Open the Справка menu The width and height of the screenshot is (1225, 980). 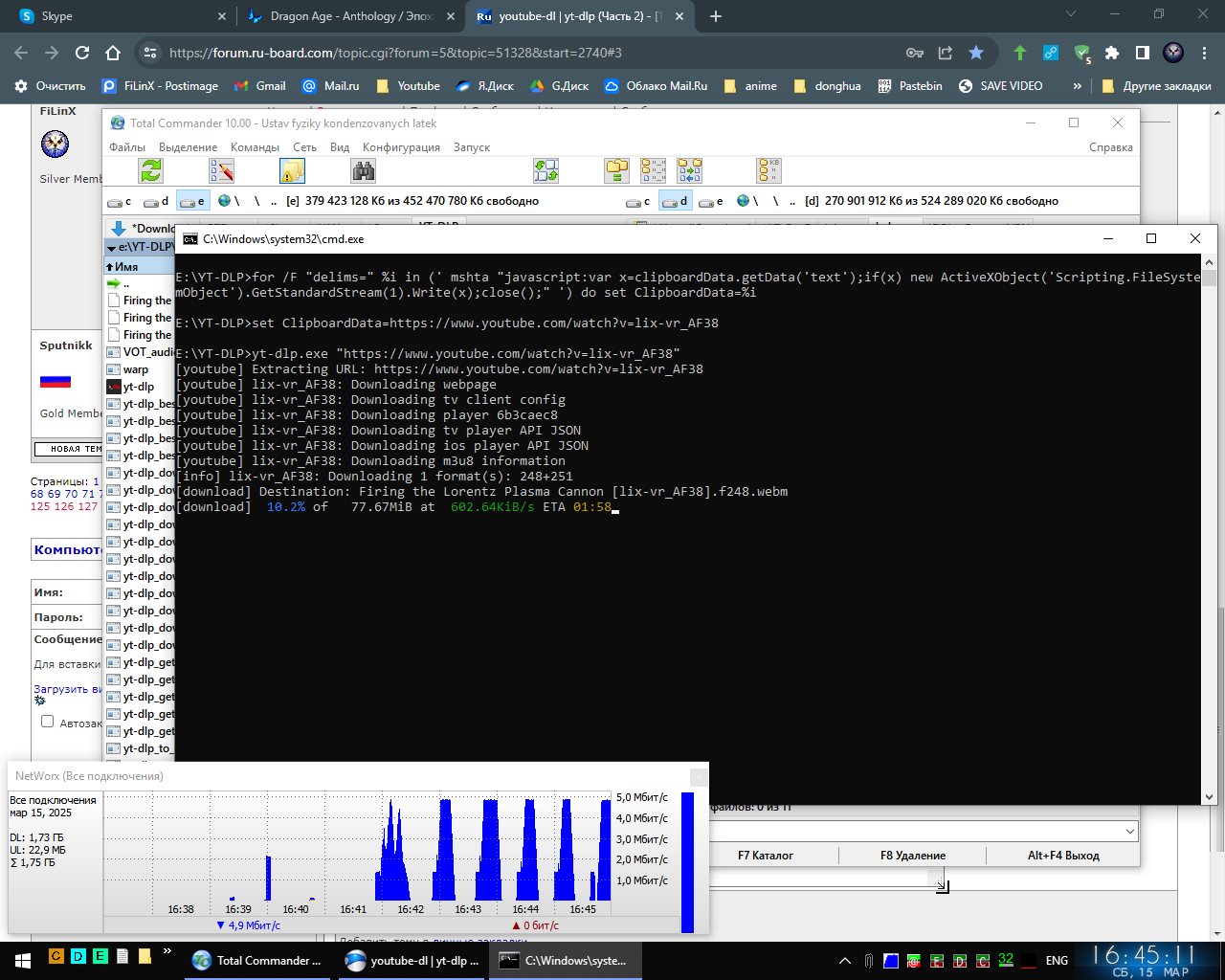click(1111, 147)
